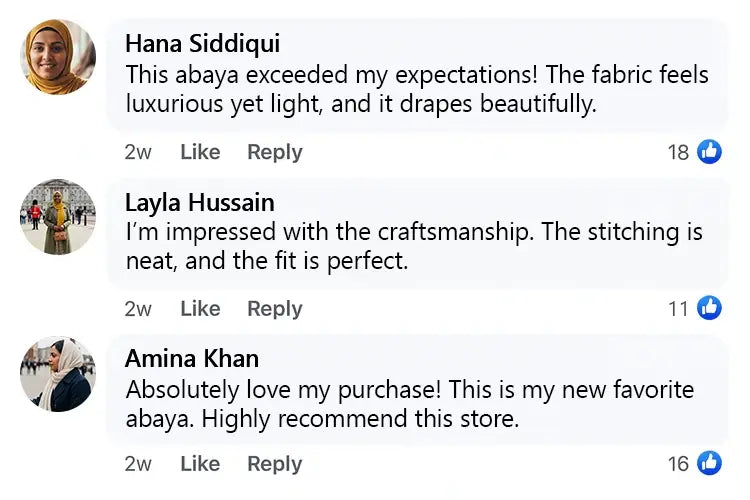The width and height of the screenshot is (750, 500).
Task: Click the 2w timestamp under Amina's comment
Action: (138, 464)
